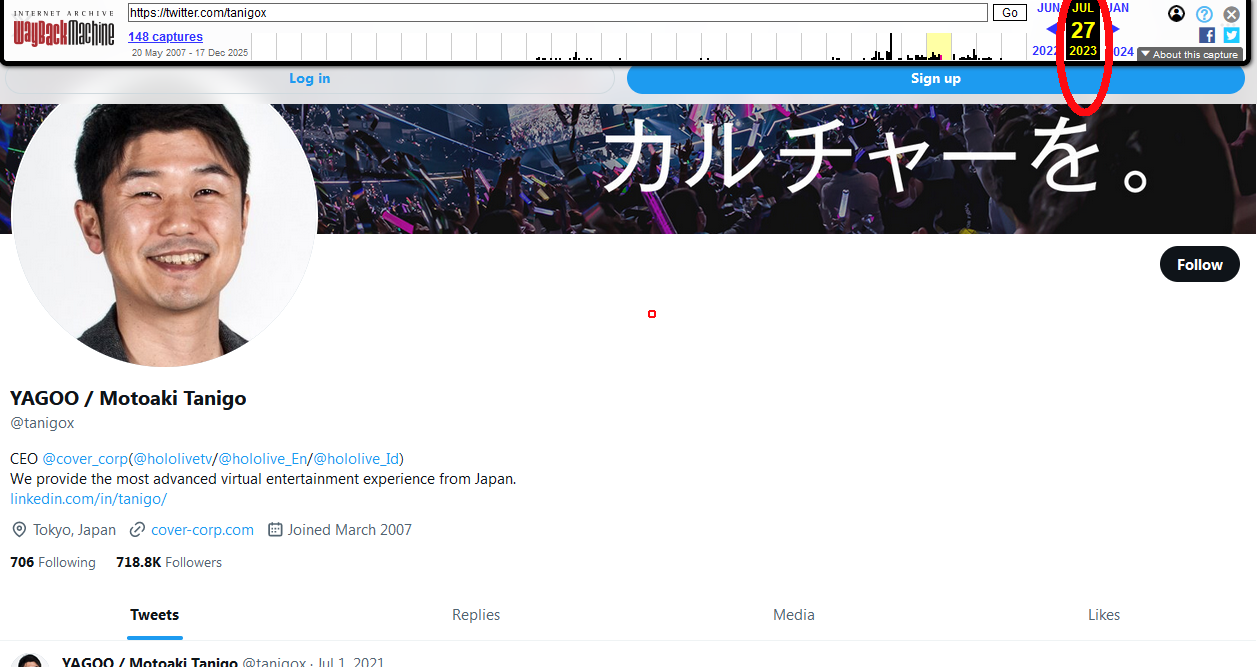Click the Joined March 2007 text

tap(350, 530)
